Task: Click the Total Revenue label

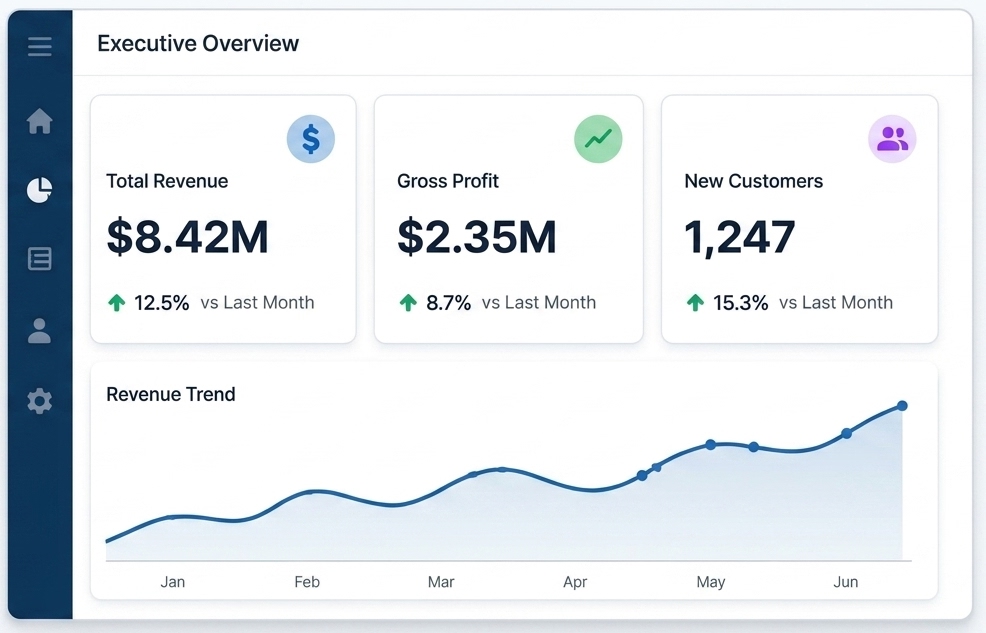Action: (167, 181)
